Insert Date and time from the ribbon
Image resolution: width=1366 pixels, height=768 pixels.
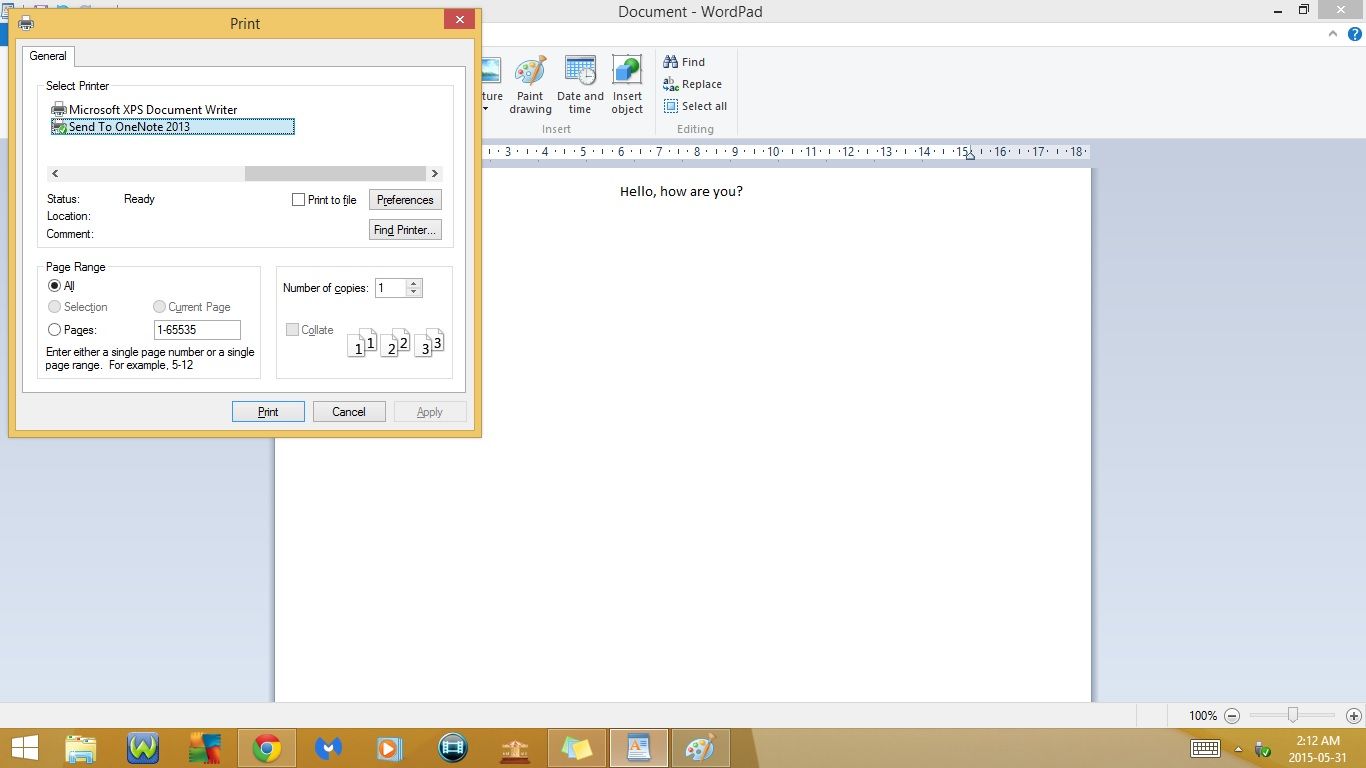coord(580,85)
